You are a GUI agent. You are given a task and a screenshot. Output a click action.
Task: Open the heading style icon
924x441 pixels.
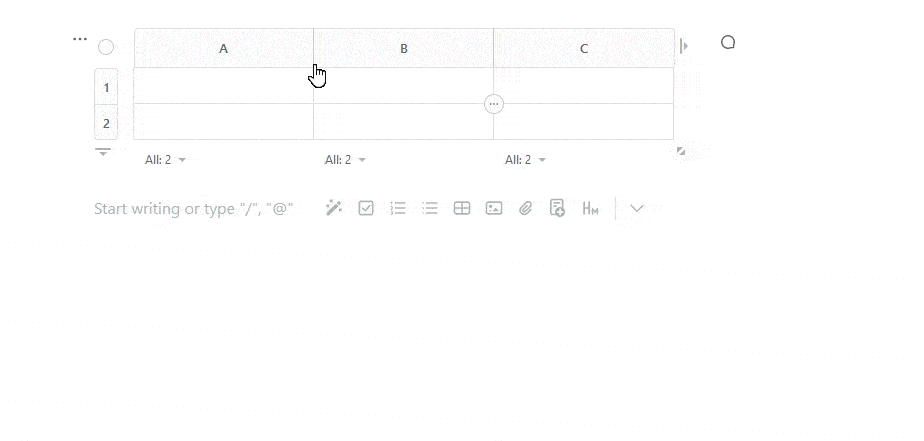pyautogui.click(x=590, y=208)
